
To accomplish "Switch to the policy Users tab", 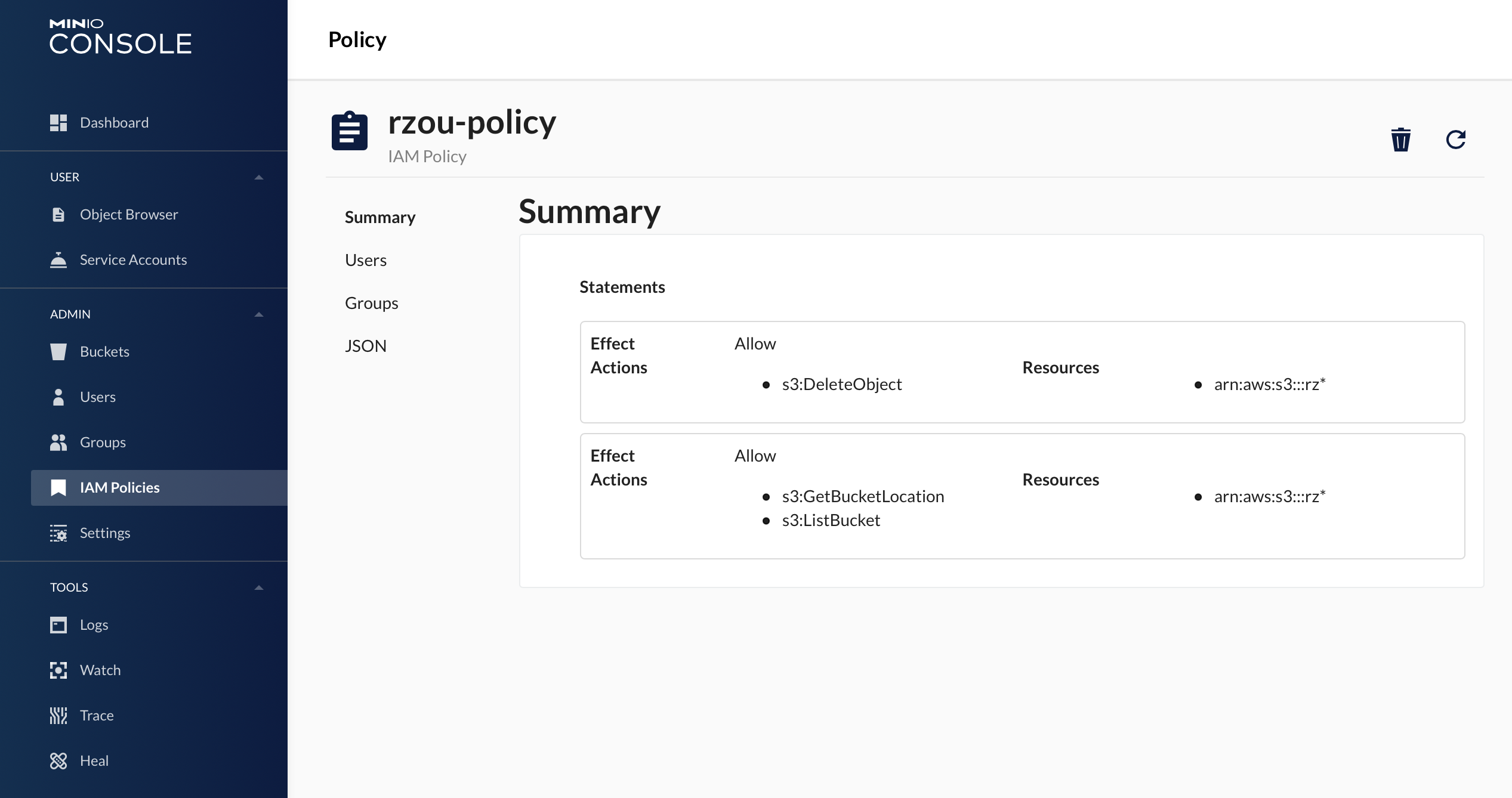I will tap(366, 261).
